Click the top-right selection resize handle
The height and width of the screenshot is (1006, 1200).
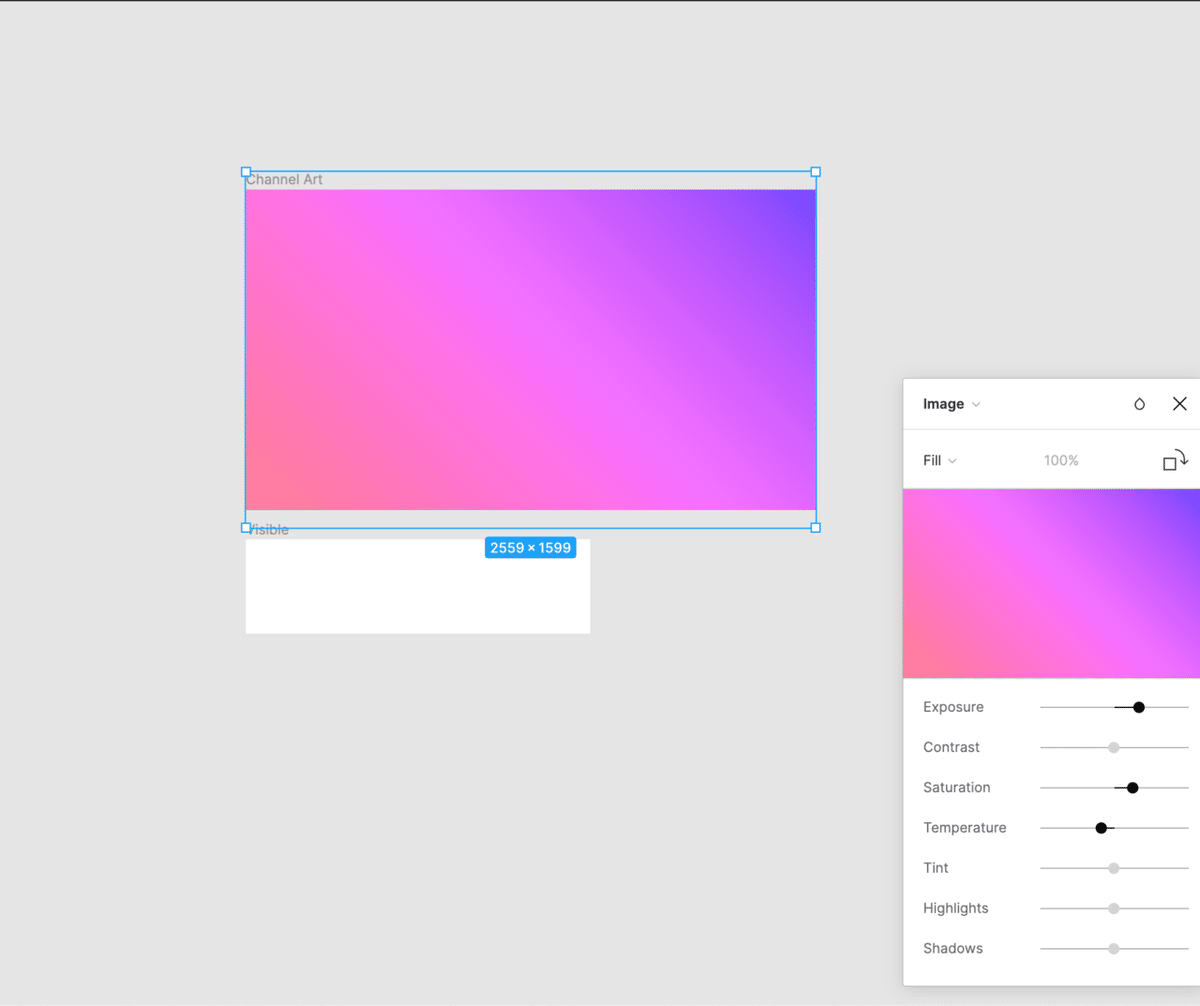(816, 172)
